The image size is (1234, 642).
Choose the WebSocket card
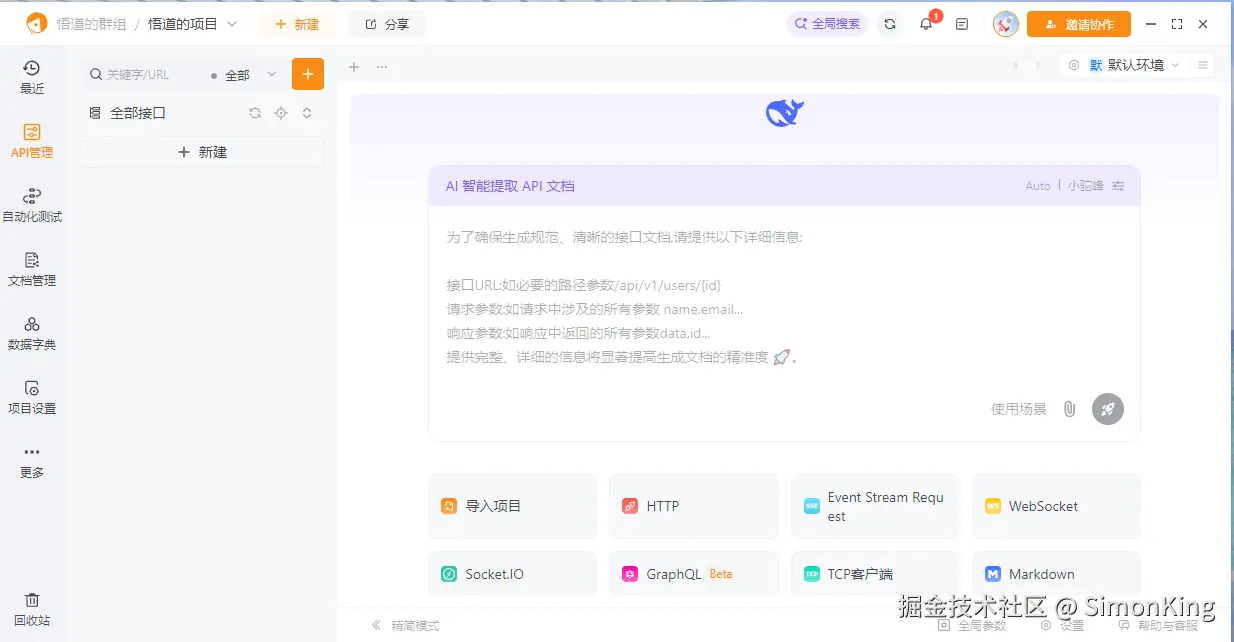click(1056, 506)
